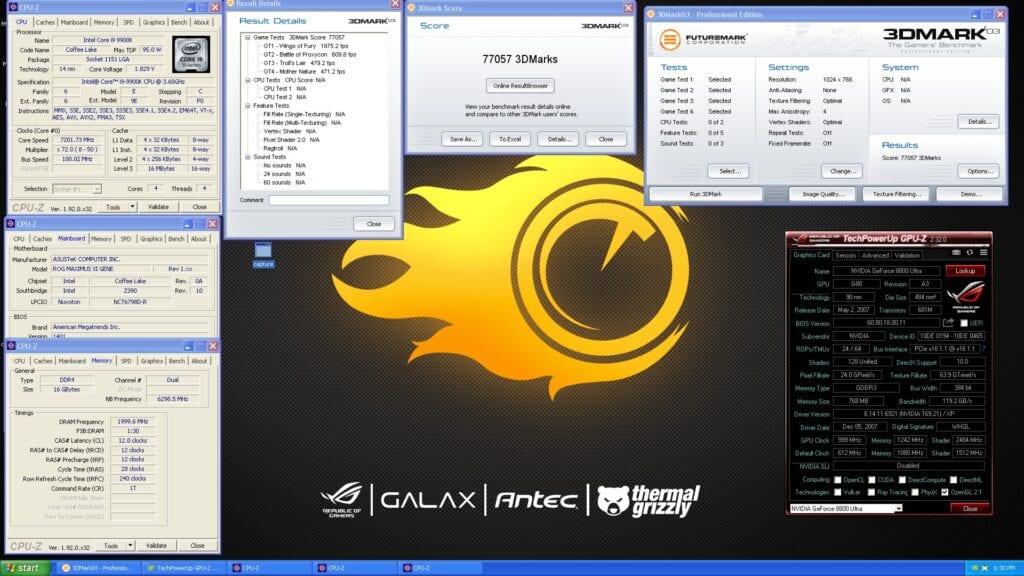Select the capture icon on the desktop

click(263, 255)
